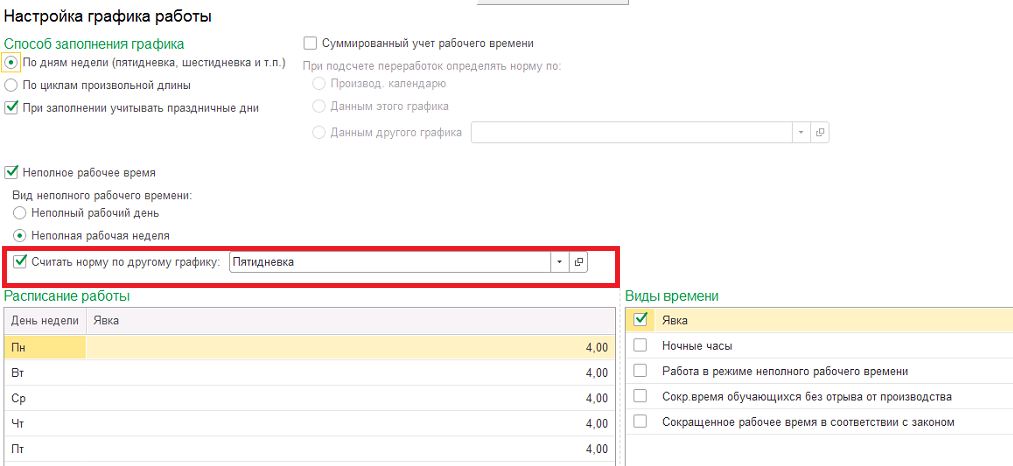Expand the Данным другого графика dropdown arrow
The width and height of the screenshot is (1013, 466).
(x=801, y=132)
